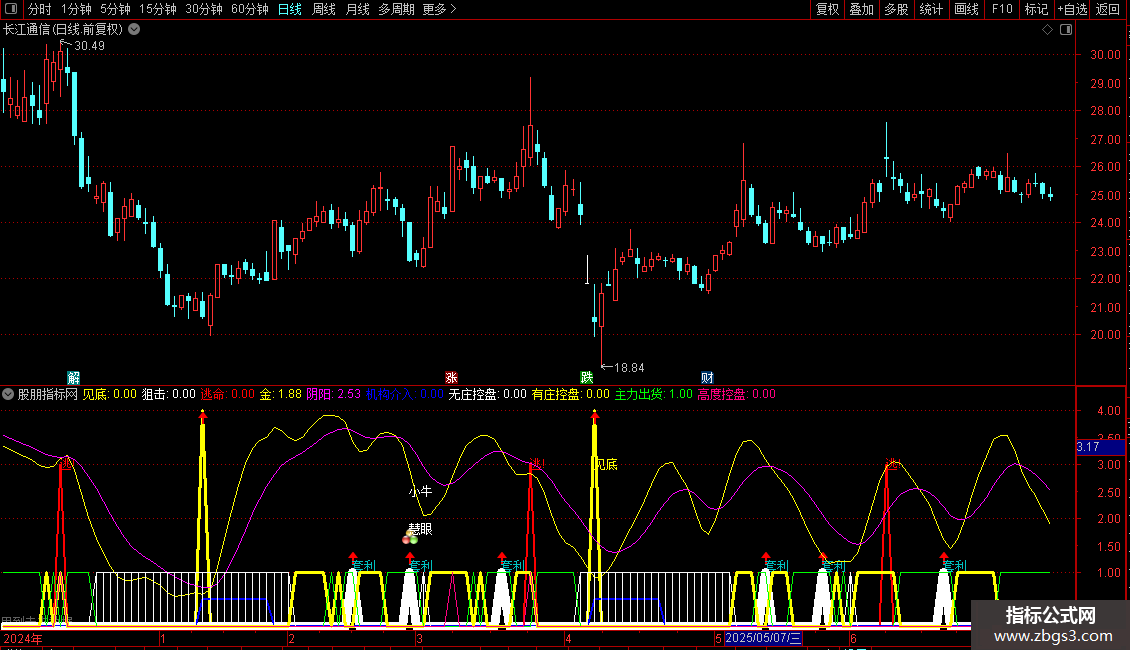Toggle the 叠加 overlay option

861,9
